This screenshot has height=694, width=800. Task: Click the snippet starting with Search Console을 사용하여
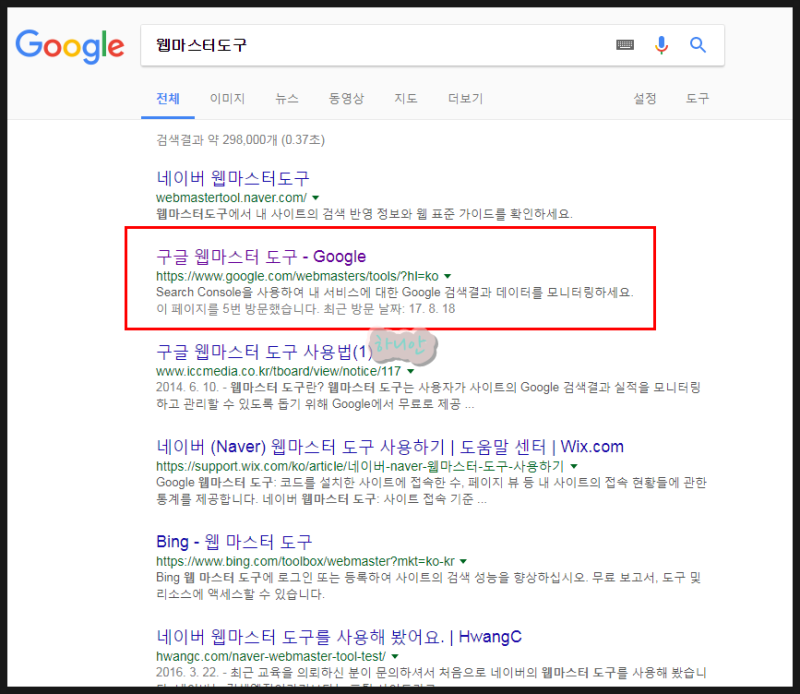click(x=394, y=292)
